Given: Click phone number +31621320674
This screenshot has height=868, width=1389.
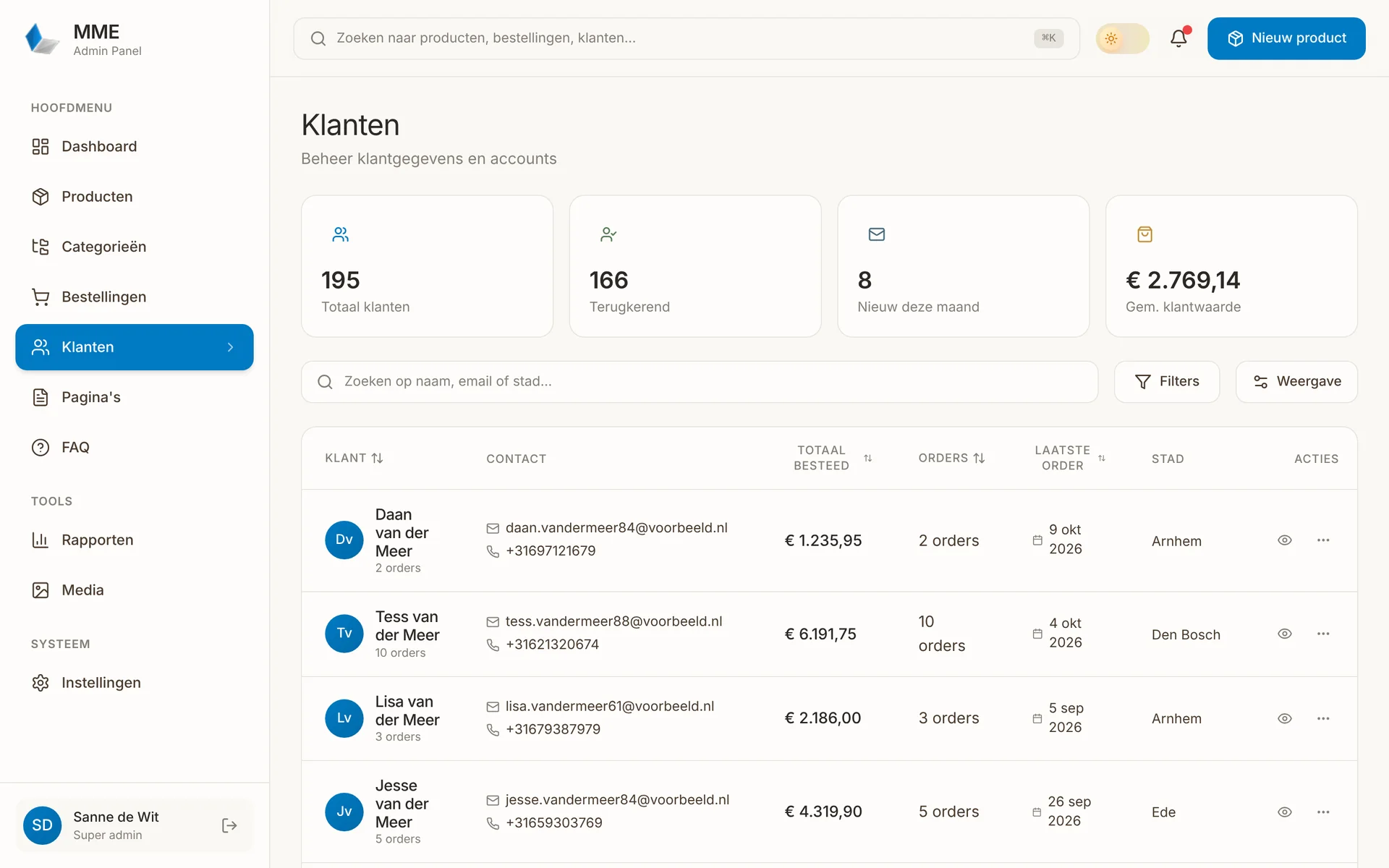Looking at the screenshot, I should [553, 644].
